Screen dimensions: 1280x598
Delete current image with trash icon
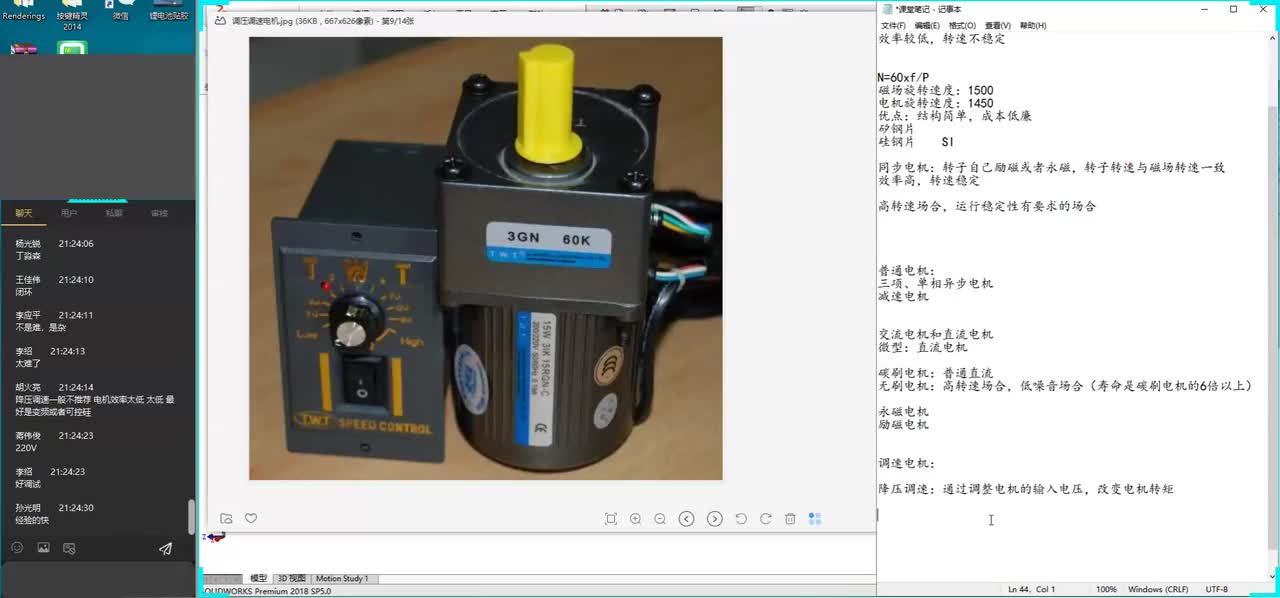[790, 518]
